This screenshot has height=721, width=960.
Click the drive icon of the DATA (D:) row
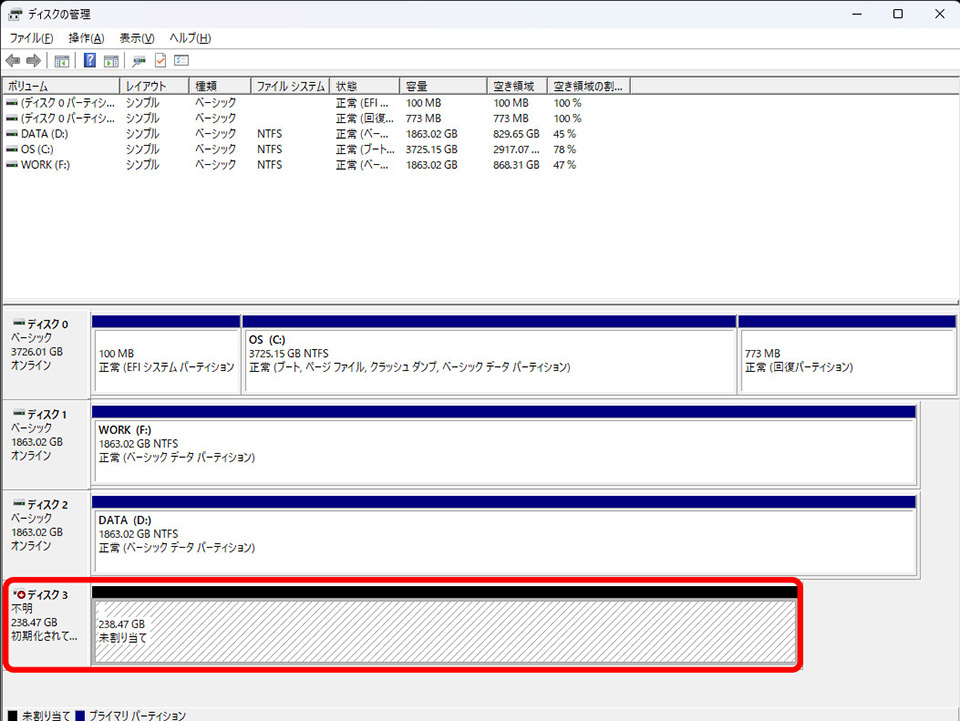pos(12,133)
